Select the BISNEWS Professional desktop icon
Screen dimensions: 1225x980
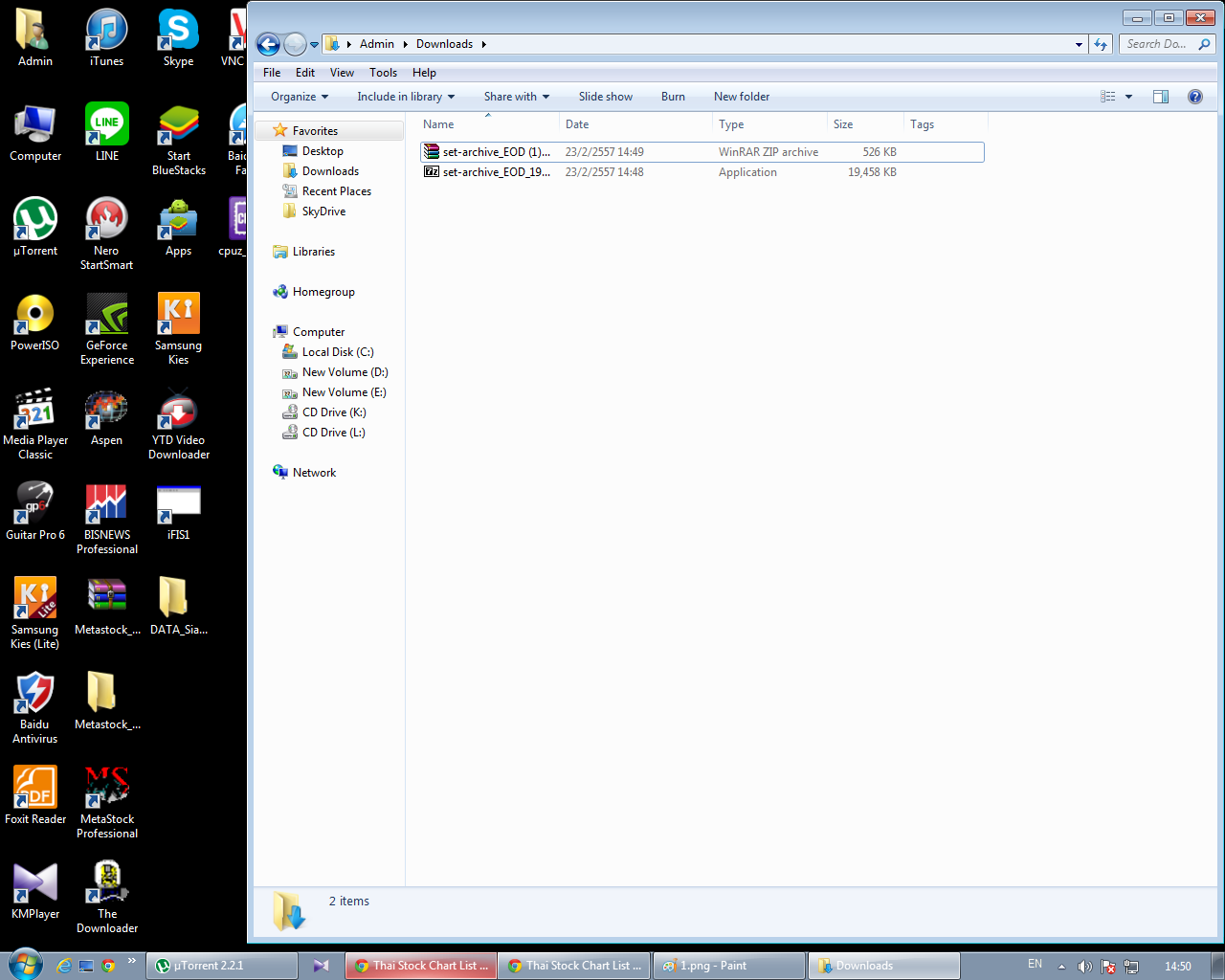pos(107,519)
